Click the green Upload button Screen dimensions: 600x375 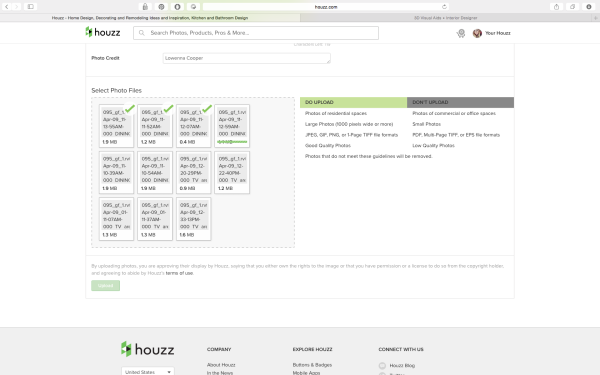(x=105, y=285)
